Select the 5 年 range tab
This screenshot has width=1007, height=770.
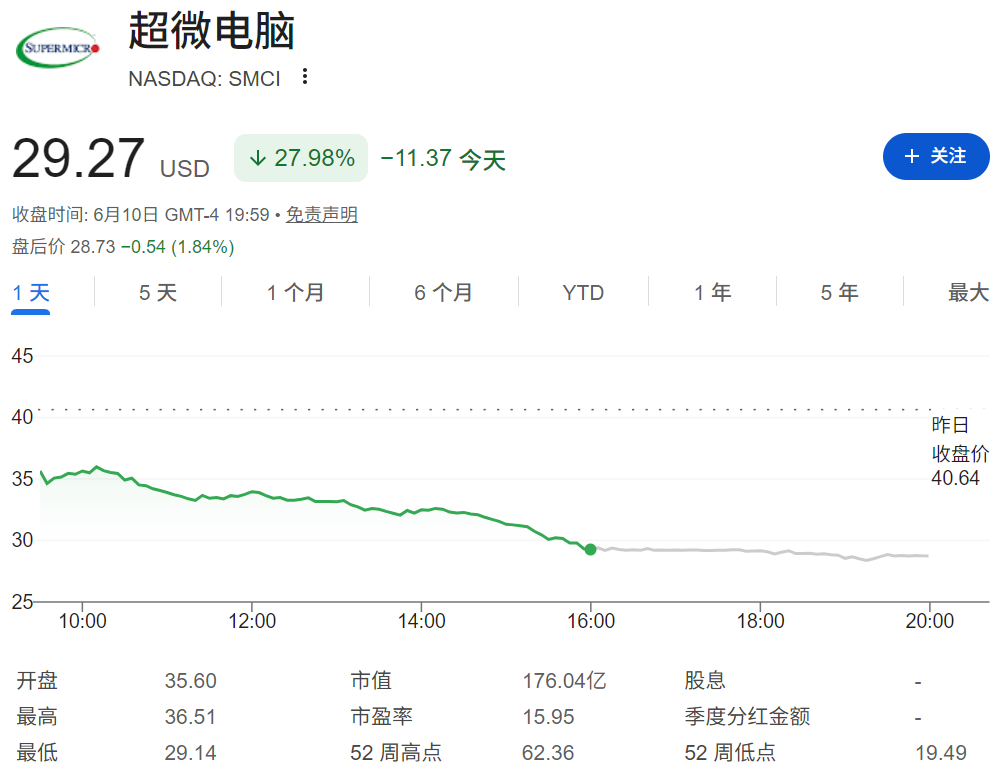839,293
